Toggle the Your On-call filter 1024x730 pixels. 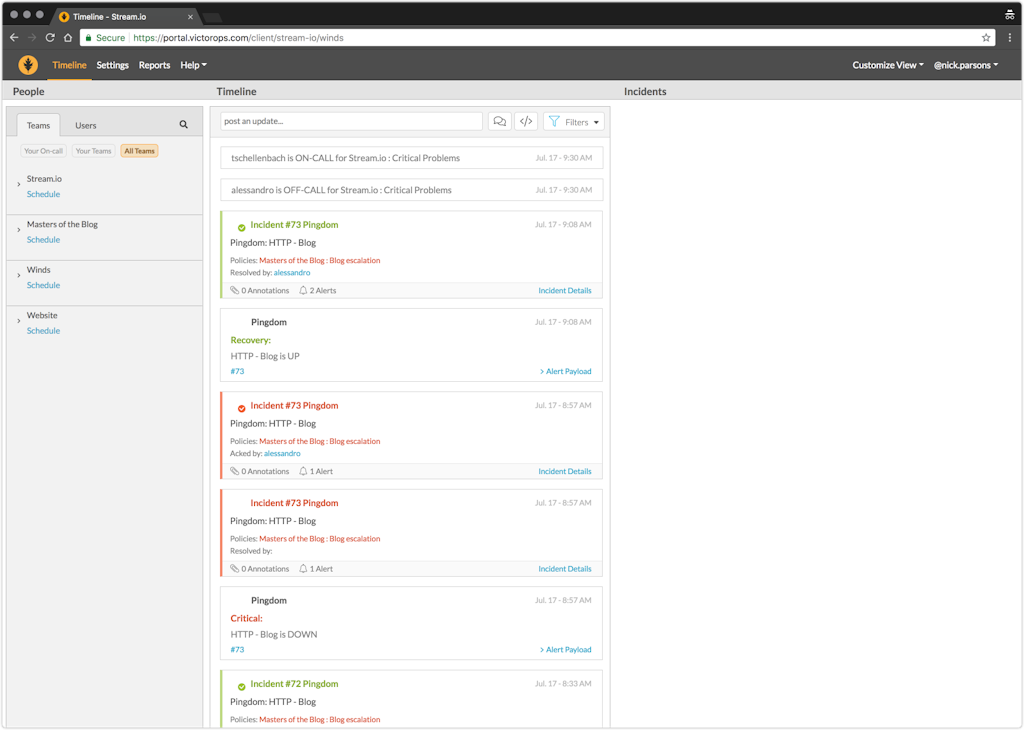pos(43,151)
